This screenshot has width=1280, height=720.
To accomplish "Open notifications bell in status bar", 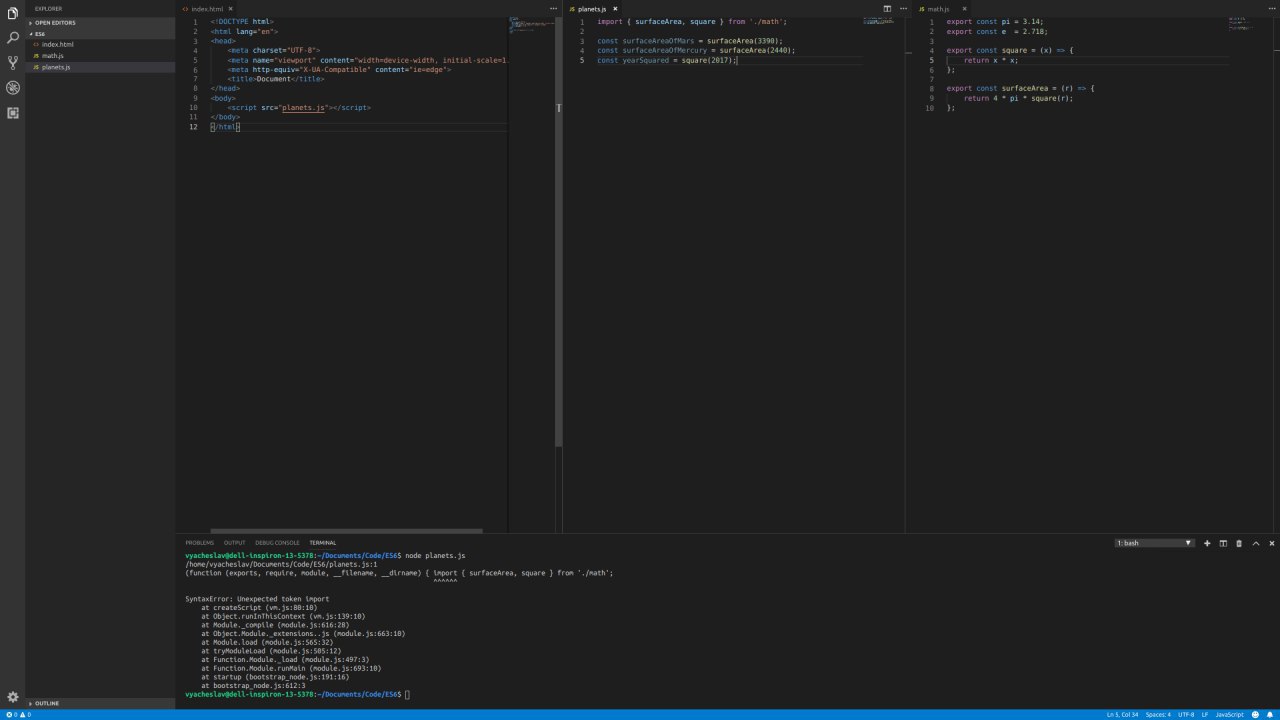I will 1271,714.
